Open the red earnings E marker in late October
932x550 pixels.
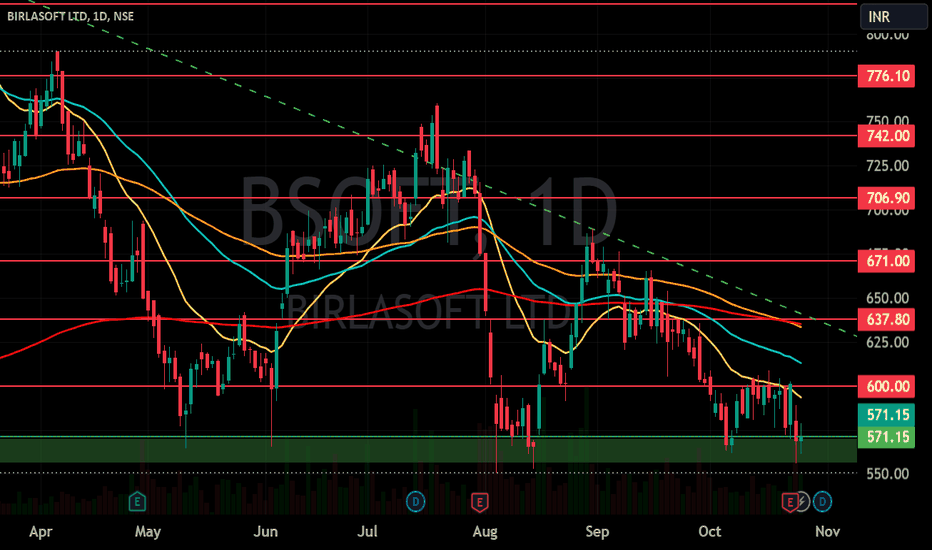pos(790,502)
